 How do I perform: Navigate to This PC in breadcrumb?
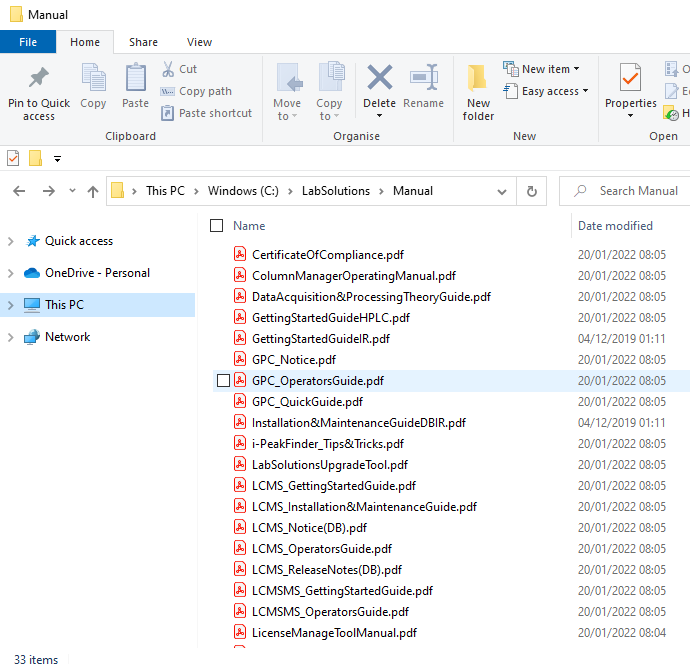[165, 191]
